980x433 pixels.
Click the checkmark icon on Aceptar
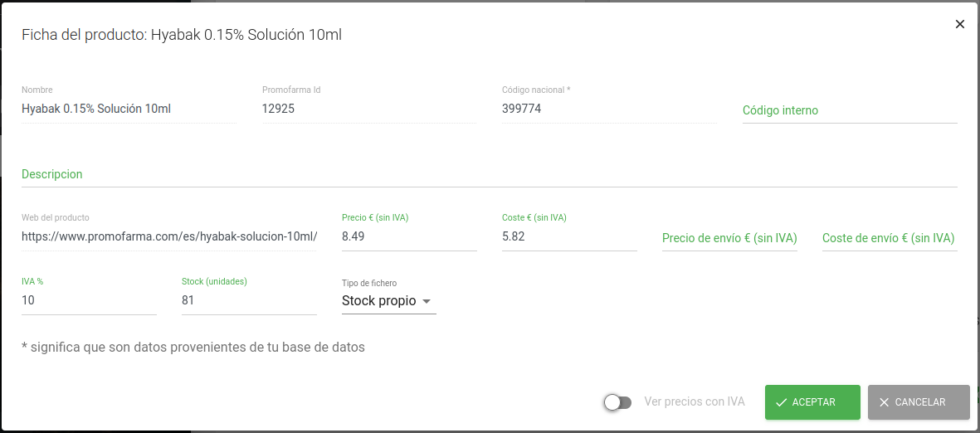(781, 402)
